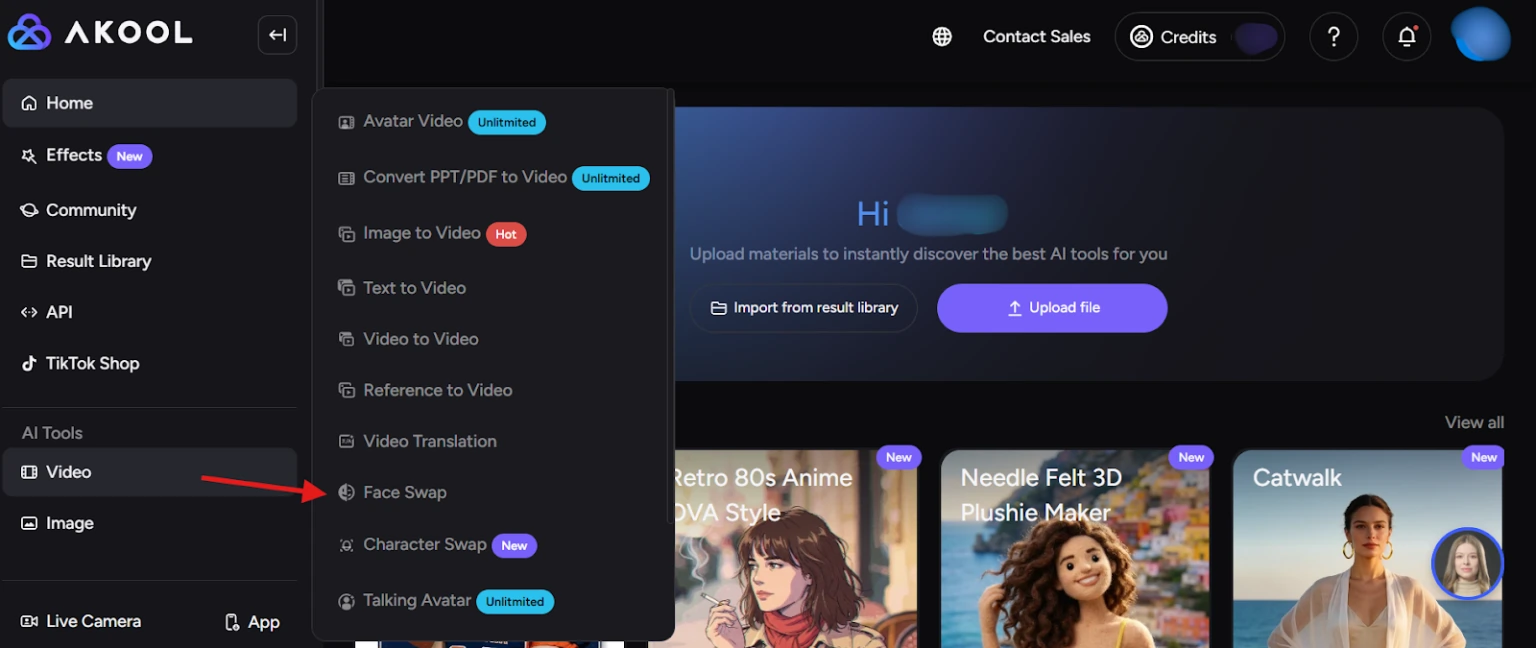
Task: Click the AKOOL logo
Action: click(x=100, y=33)
